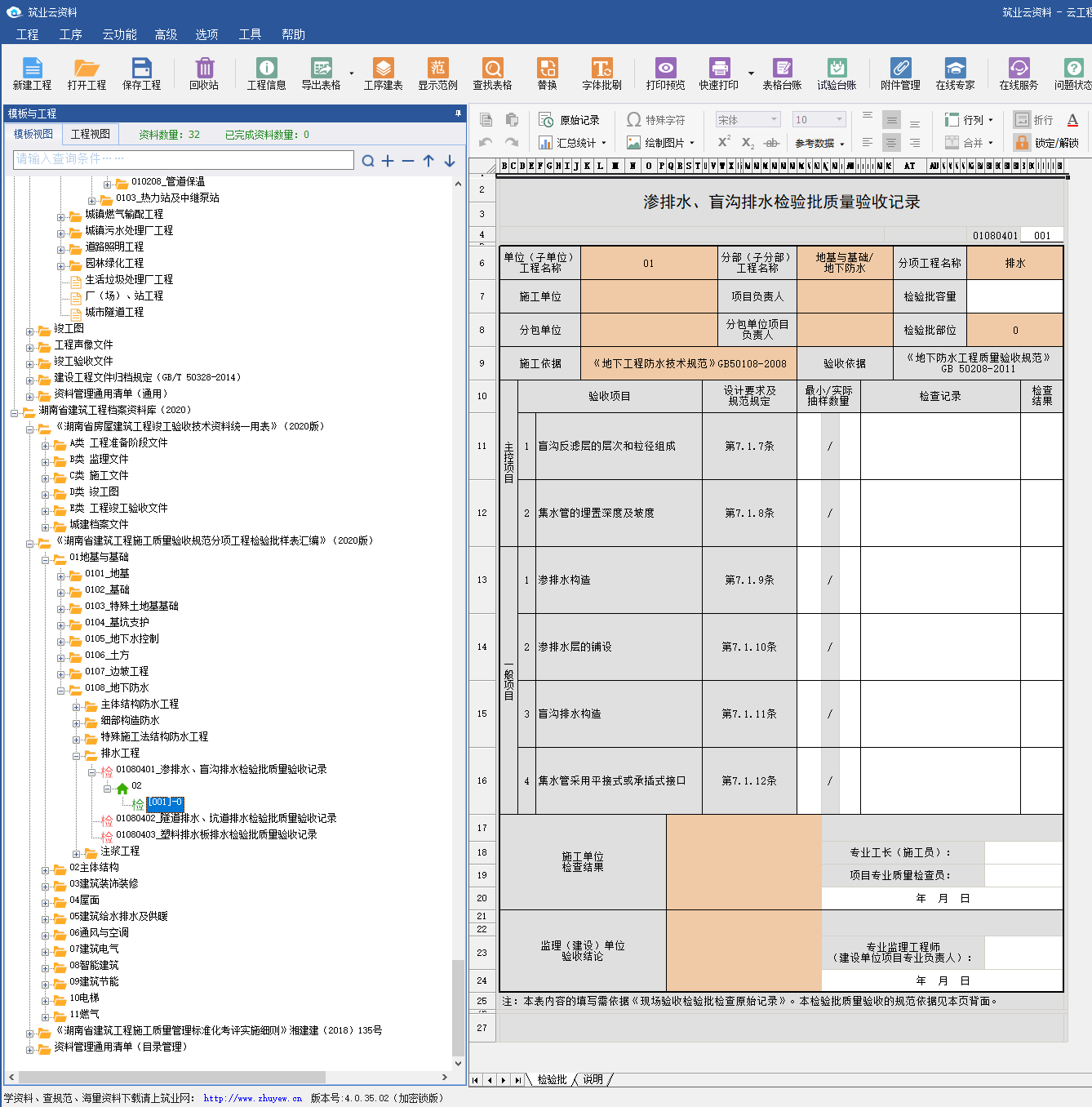
Task: Click the search magnifier button in tree panel
Action: 368,161
